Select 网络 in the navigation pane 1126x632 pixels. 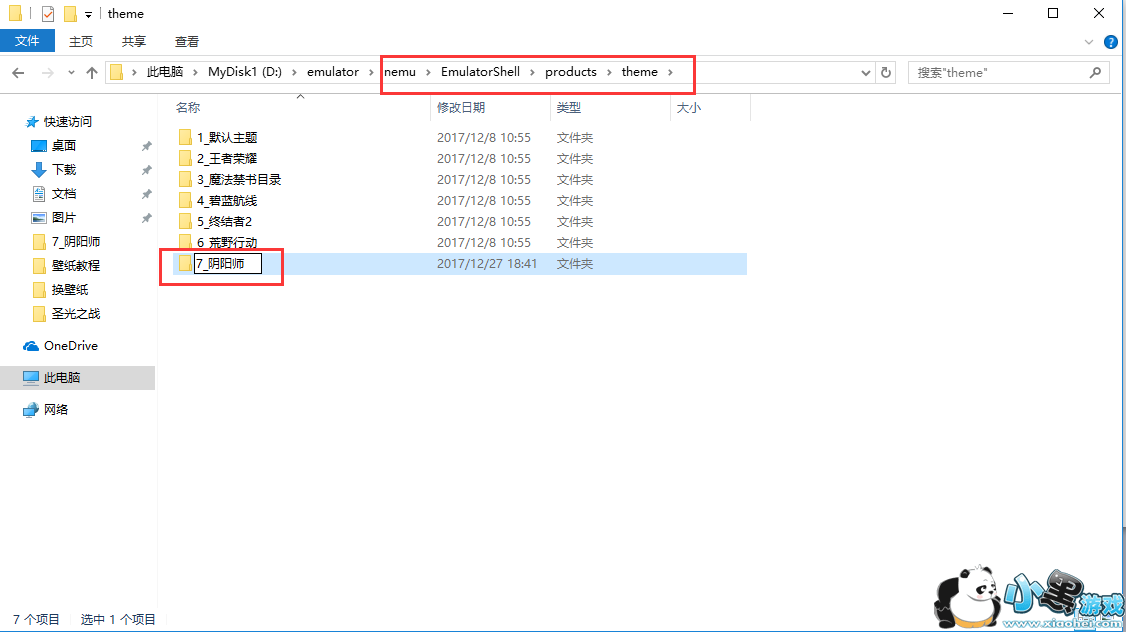55,409
